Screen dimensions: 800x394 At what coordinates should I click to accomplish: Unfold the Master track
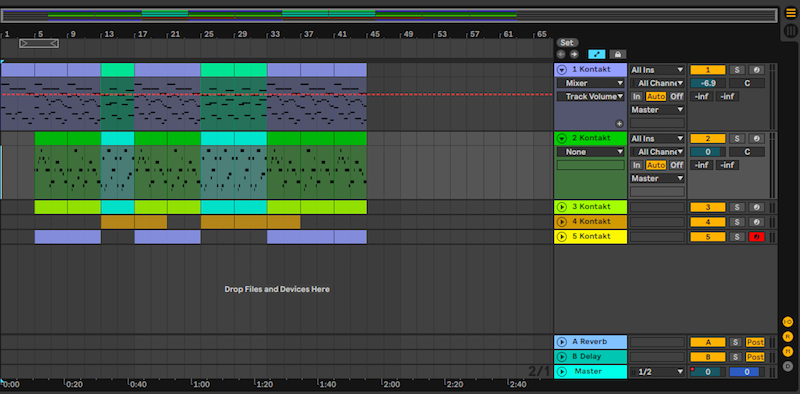562,372
